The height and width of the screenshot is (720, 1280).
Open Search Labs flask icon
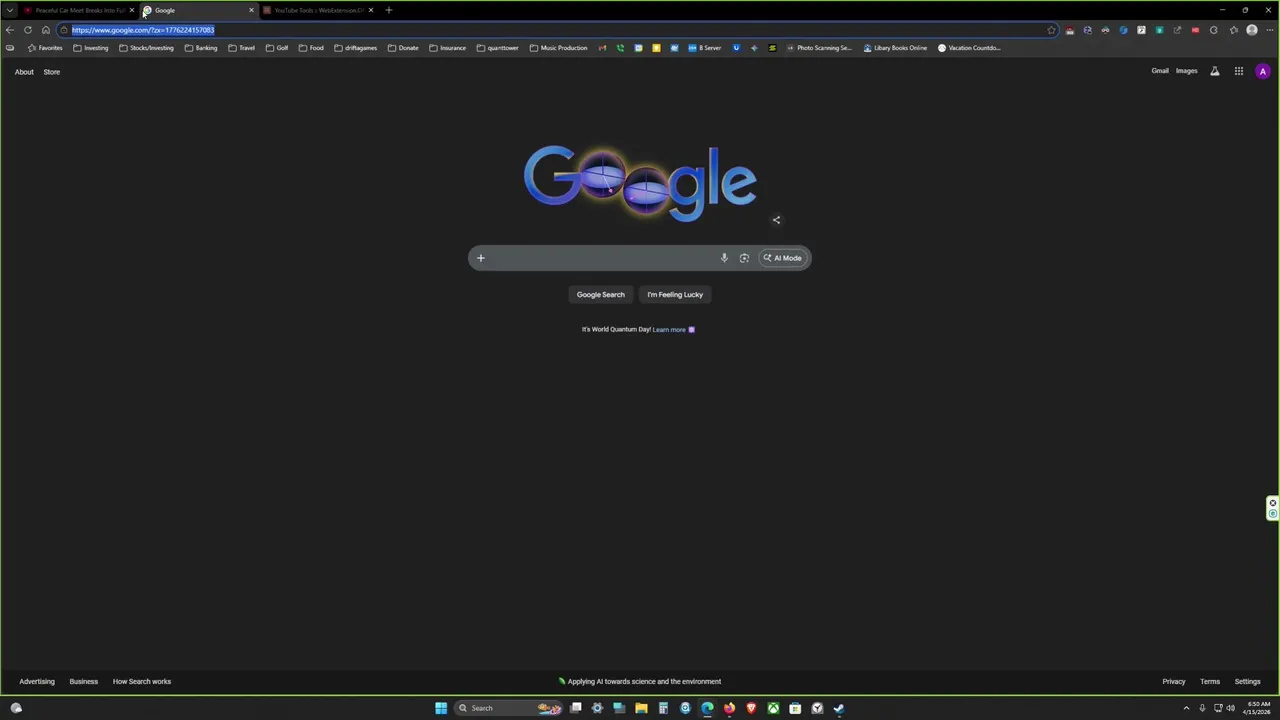(x=1215, y=71)
